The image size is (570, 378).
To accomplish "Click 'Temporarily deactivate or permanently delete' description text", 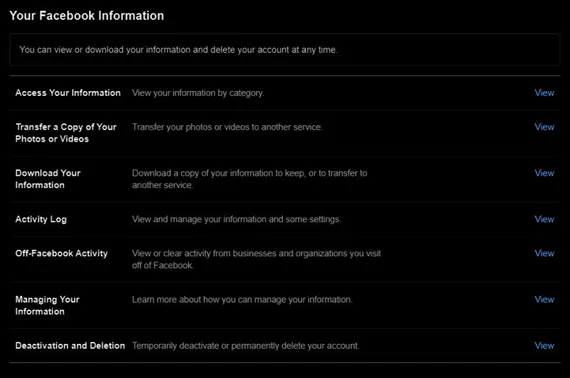I will point(245,346).
